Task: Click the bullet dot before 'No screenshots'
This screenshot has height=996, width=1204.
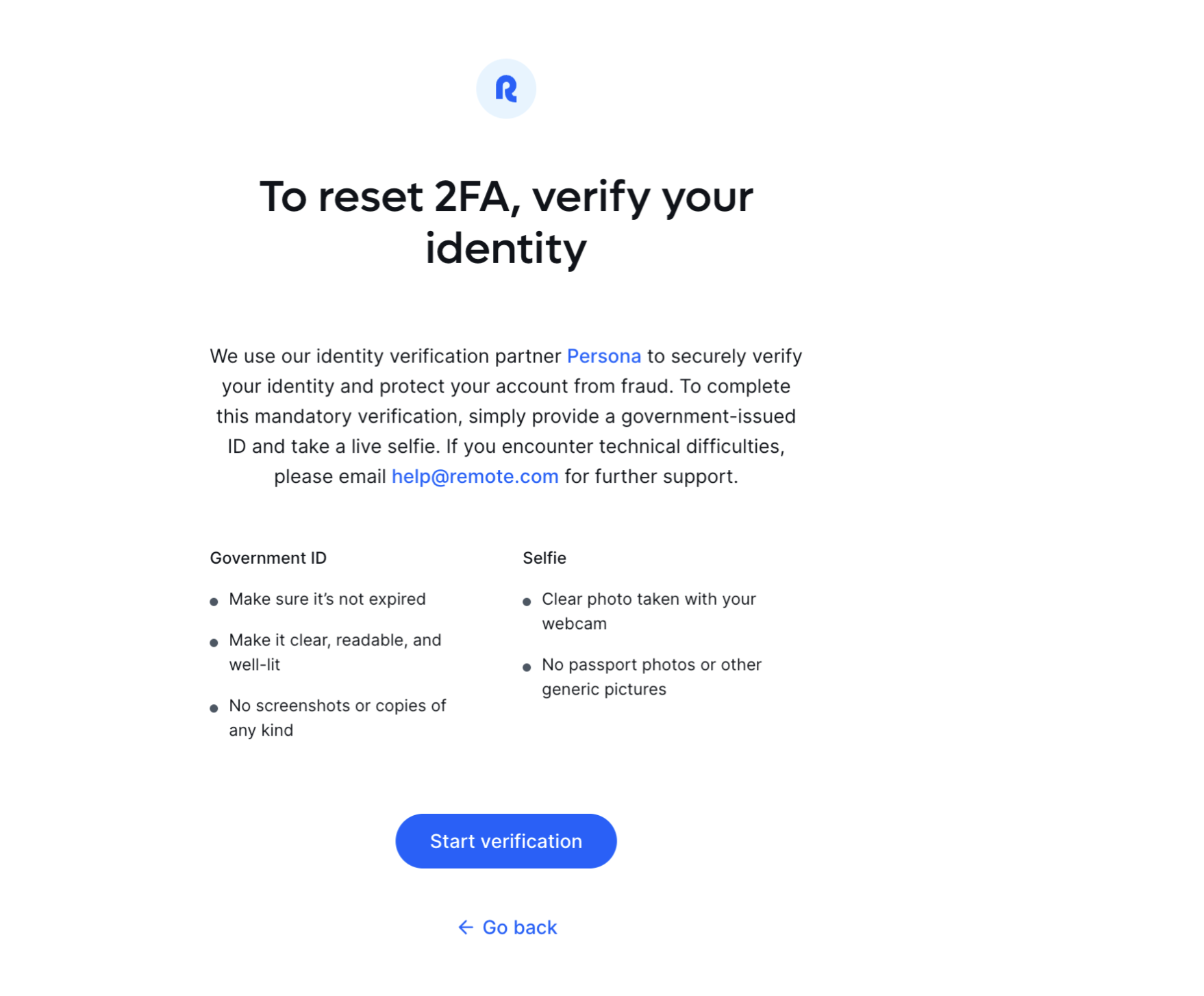Action: [214, 708]
